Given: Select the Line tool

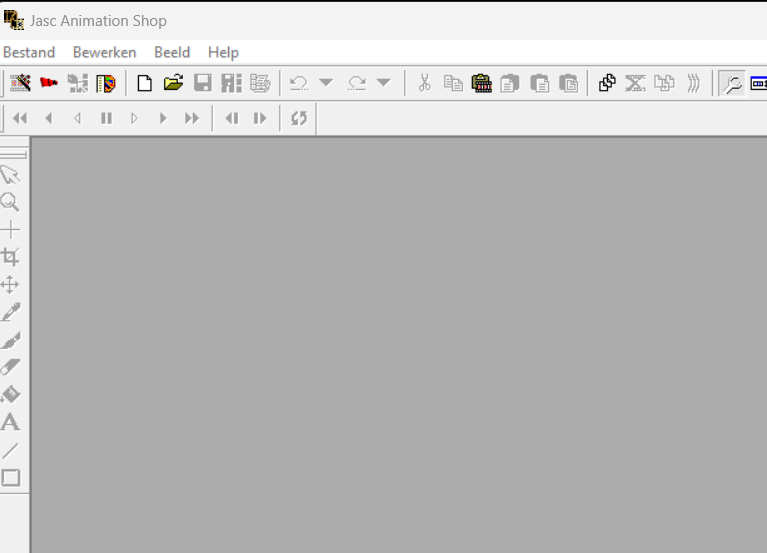Looking at the screenshot, I should click(x=10, y=450).
